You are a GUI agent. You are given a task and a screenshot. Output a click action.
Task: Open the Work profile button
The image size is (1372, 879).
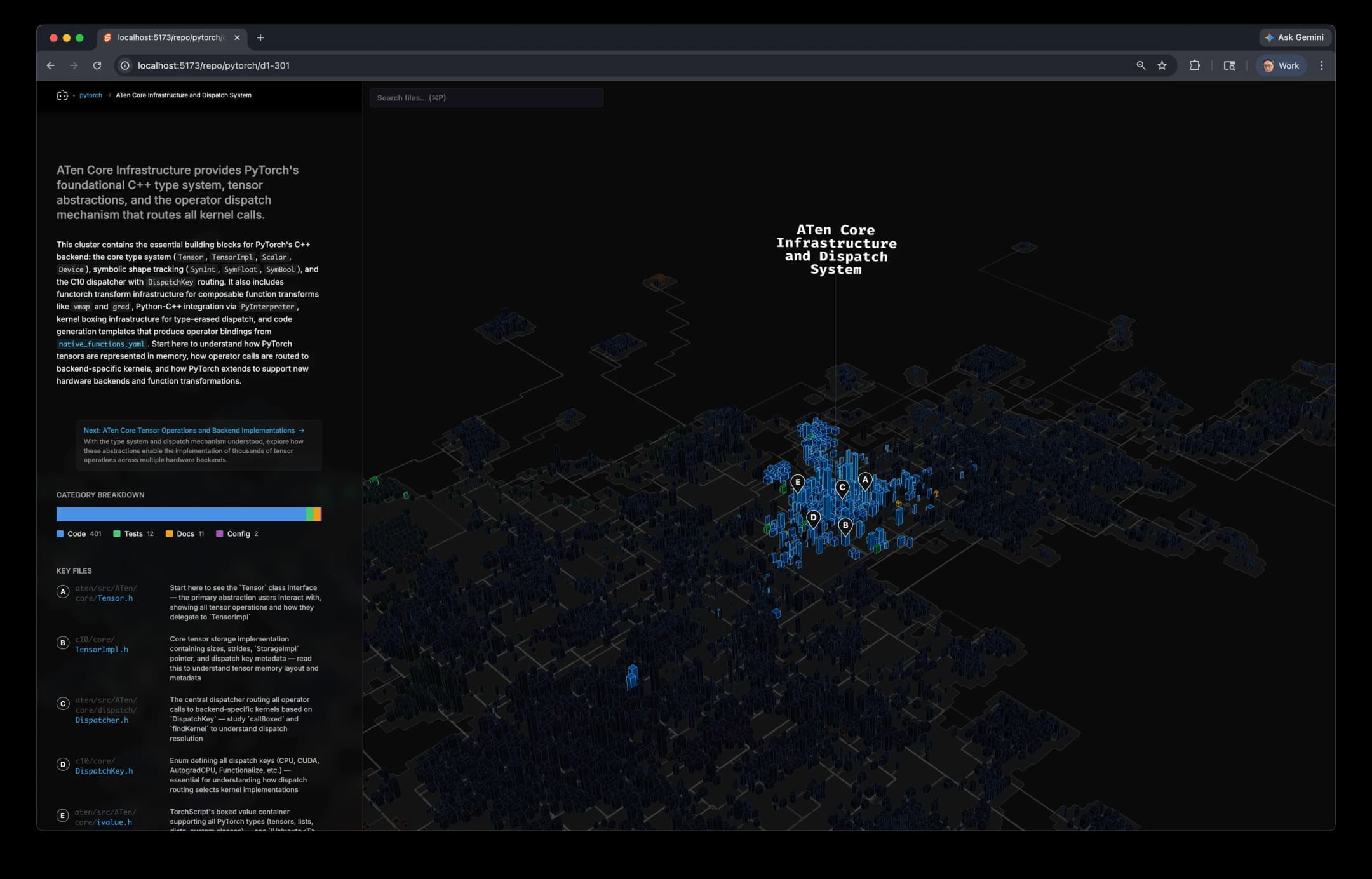(1281, 65)
